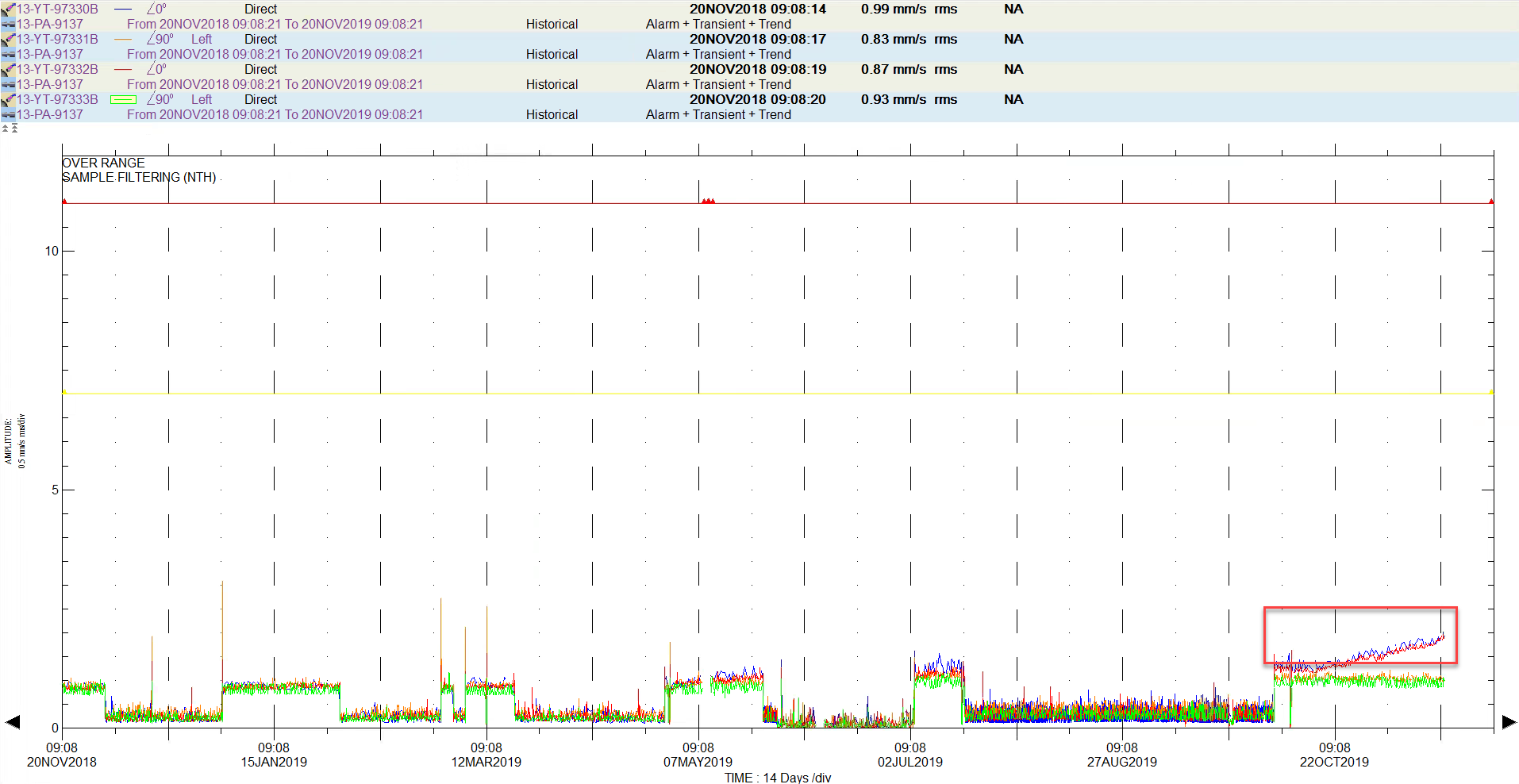Click machine icon under 13-YT-97332B row
This screenshot has height=784, width=1519.
tap(8, 85)
